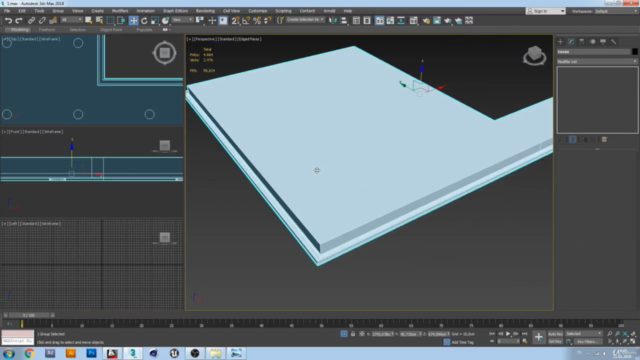This screenshot has width=640, height=360.
Task: Toggle the Scene Explorer icon
Action: click(x=356, y=20)
